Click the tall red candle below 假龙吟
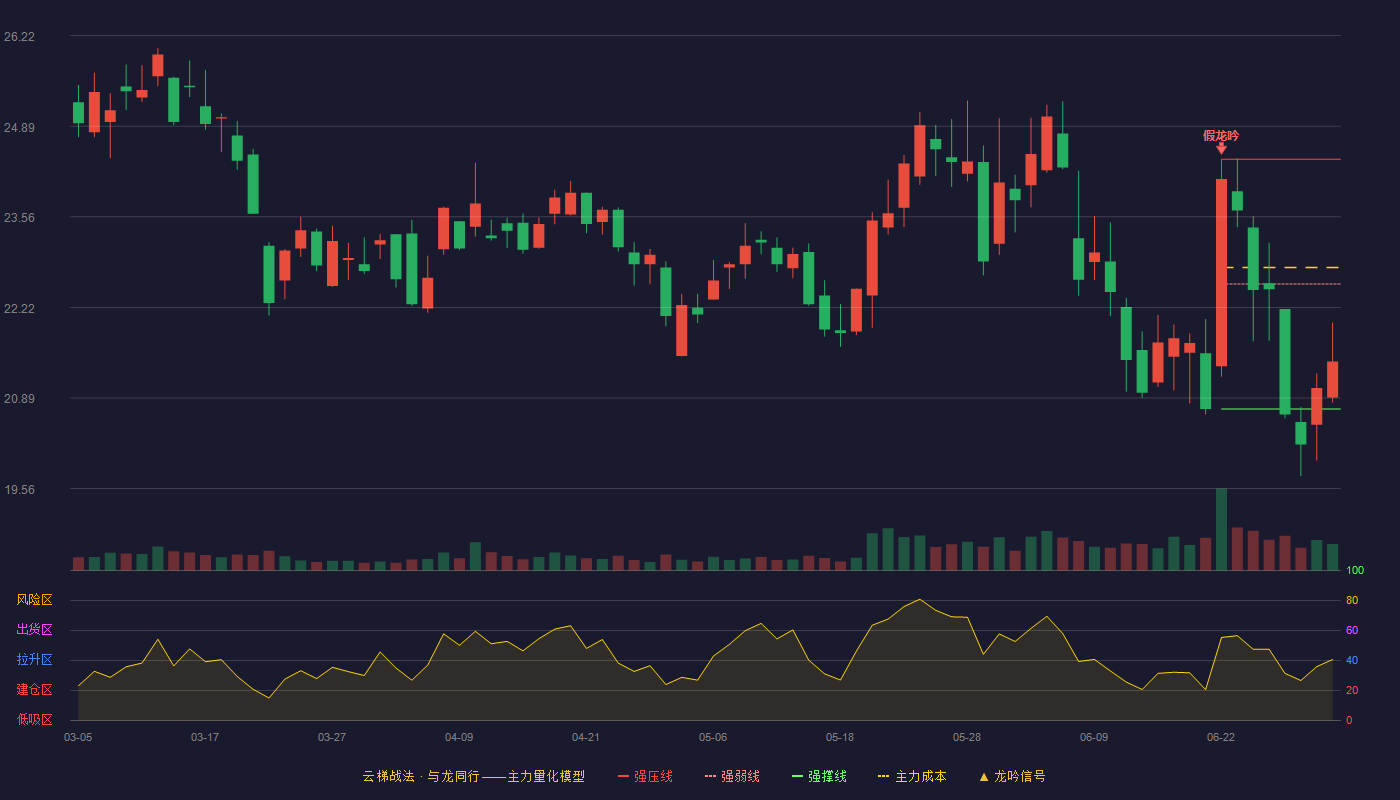The width and height of the screenshot is (1400, 800). pos(1221,272)
